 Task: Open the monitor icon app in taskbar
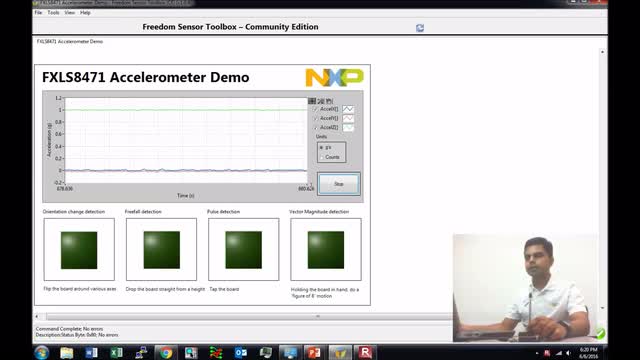click(290, 353)
